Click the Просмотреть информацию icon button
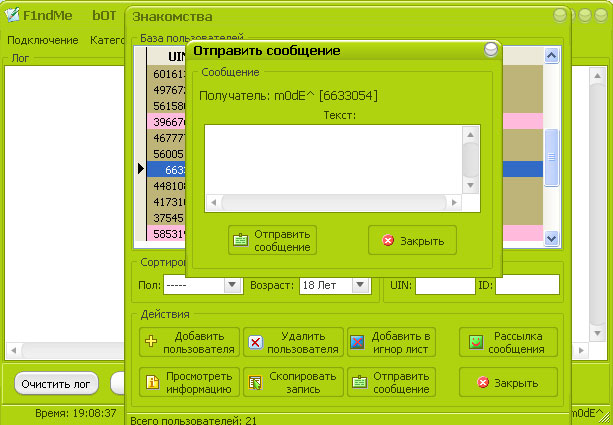This screenshot has height=425, width=613. click(x=190, y=381)
